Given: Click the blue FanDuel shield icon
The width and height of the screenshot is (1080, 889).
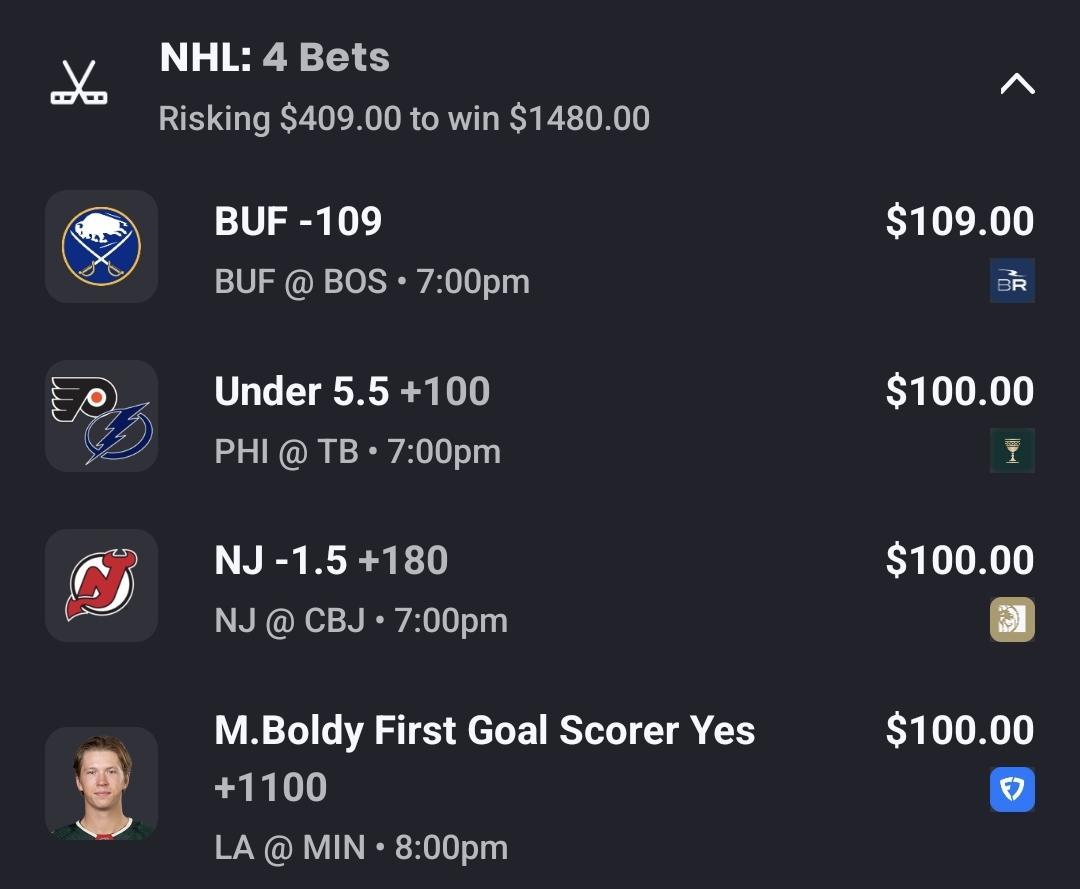Looking at the screenshot, I should [x=1011, y=789].
